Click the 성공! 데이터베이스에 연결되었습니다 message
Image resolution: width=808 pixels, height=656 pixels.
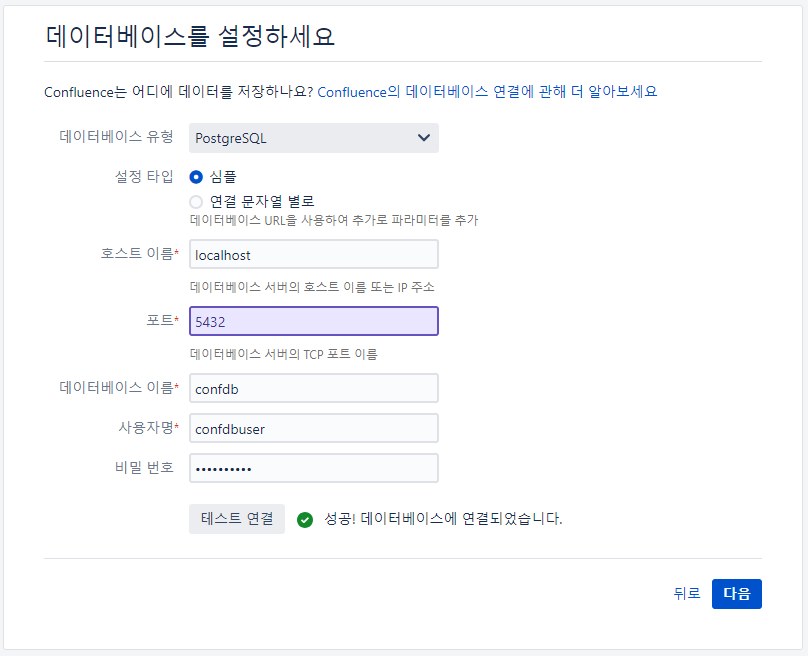tap(443, 519)
